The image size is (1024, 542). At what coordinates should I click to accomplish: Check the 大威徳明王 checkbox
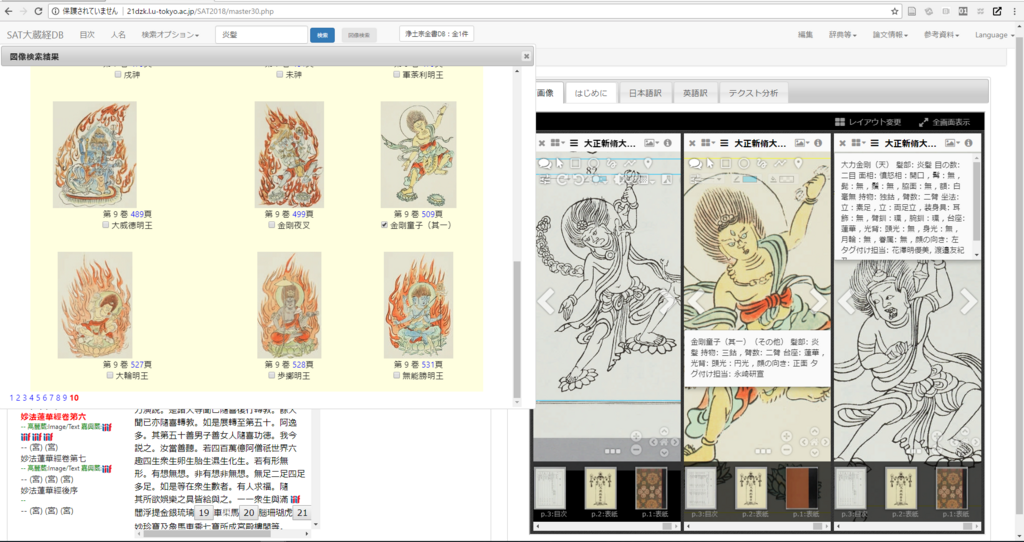[106, 225]
